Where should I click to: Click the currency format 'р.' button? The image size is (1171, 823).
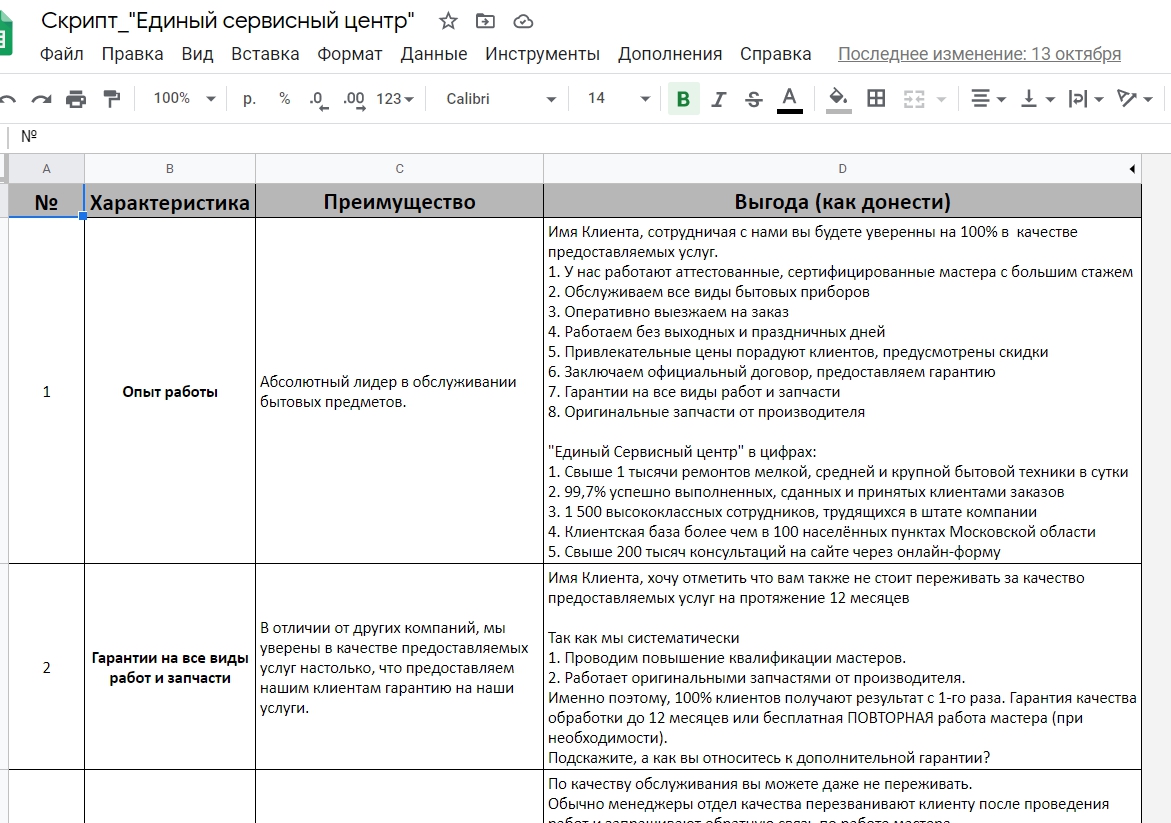pos(250,98)
